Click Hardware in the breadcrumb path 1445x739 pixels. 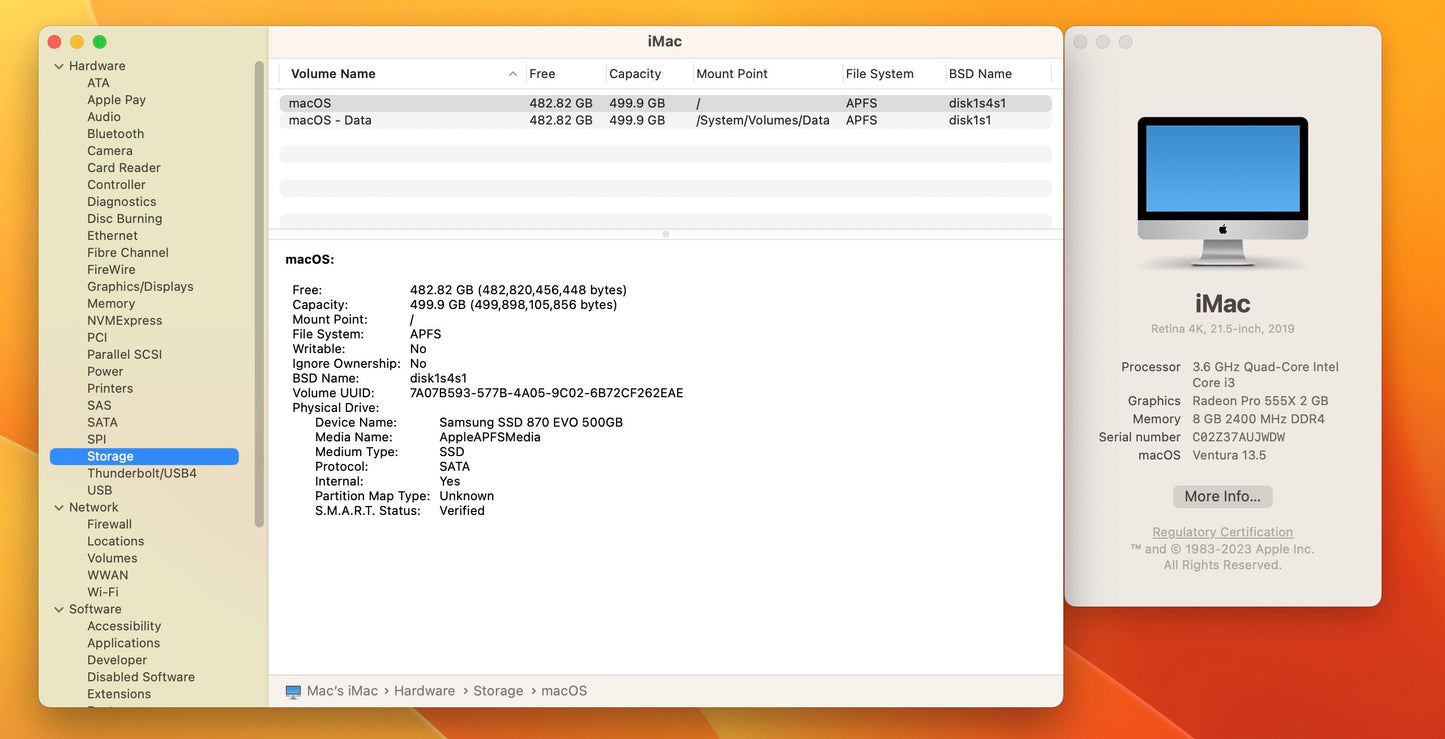coord(424,691)
